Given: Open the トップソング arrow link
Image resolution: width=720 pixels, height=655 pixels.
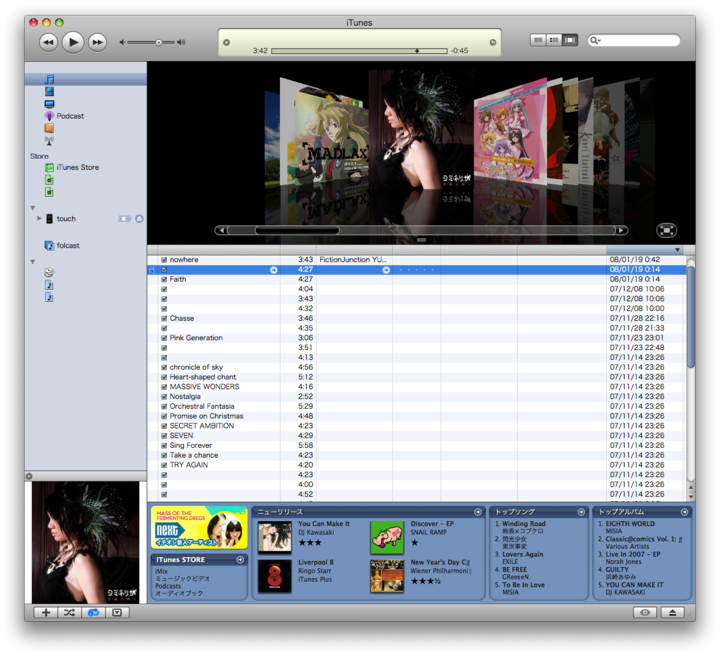Looking at the screenshot, I should click(x=581, y=512).
